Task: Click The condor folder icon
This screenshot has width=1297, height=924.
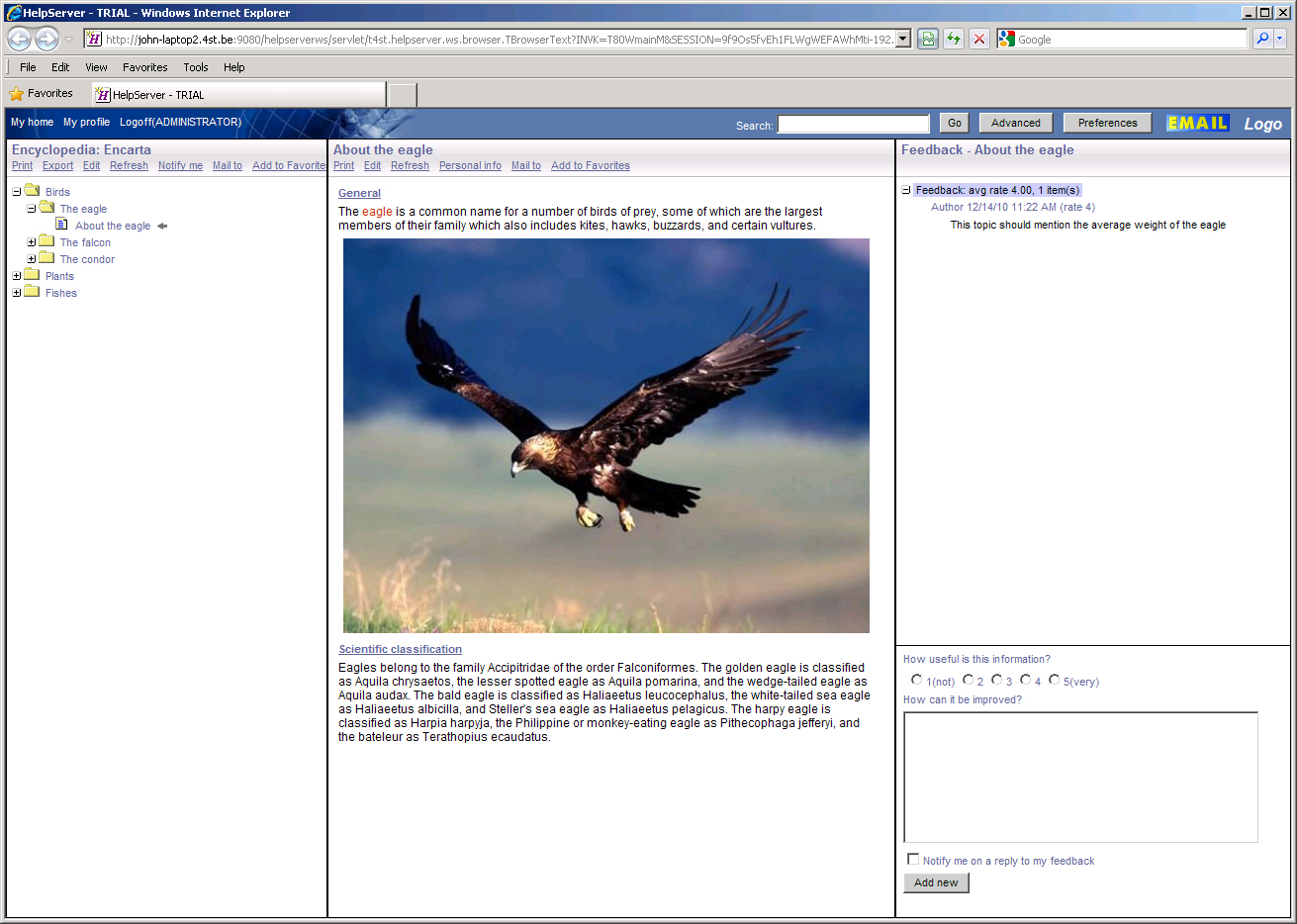Action: (46, 258)
